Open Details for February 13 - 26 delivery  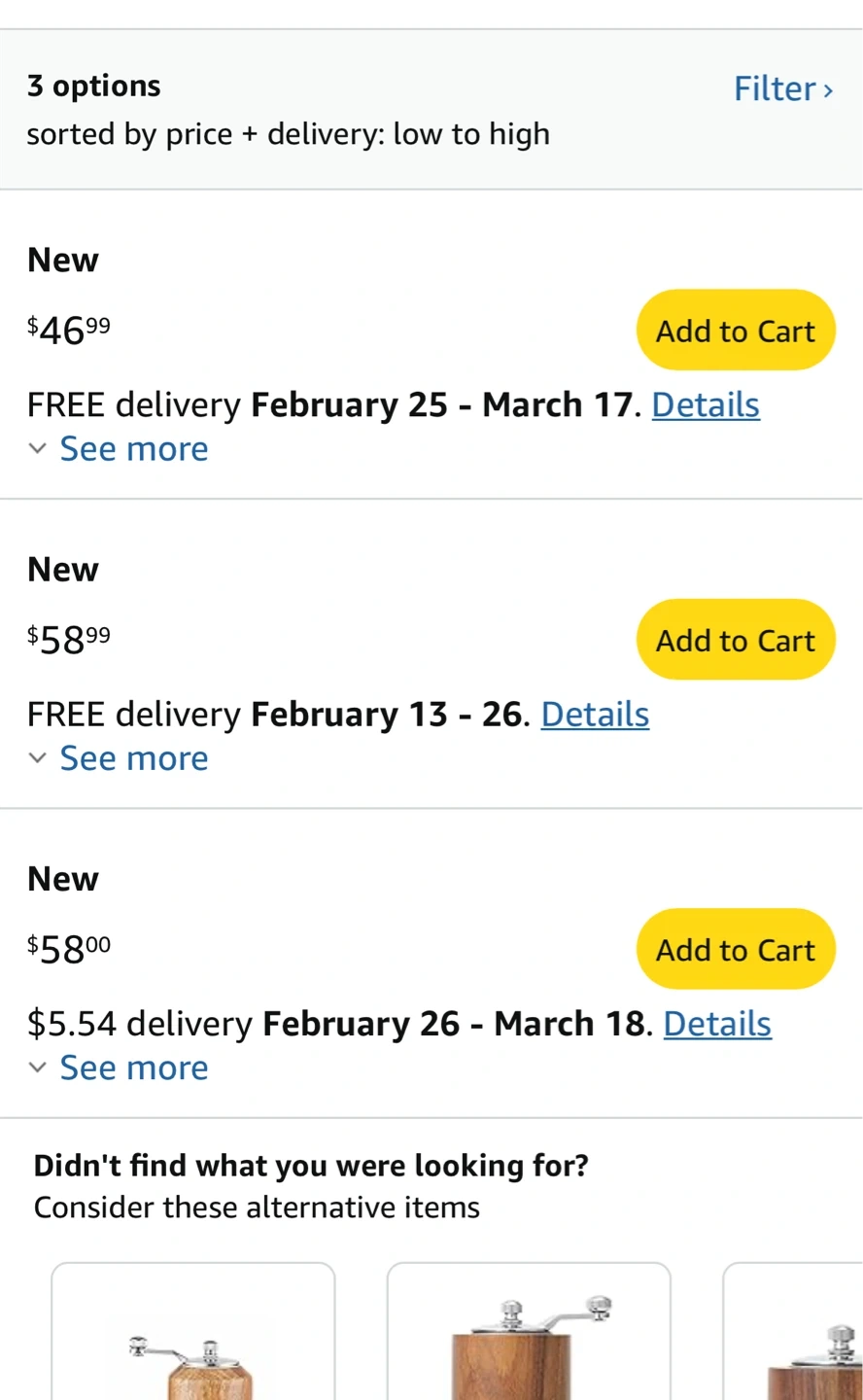coord(595,715)
